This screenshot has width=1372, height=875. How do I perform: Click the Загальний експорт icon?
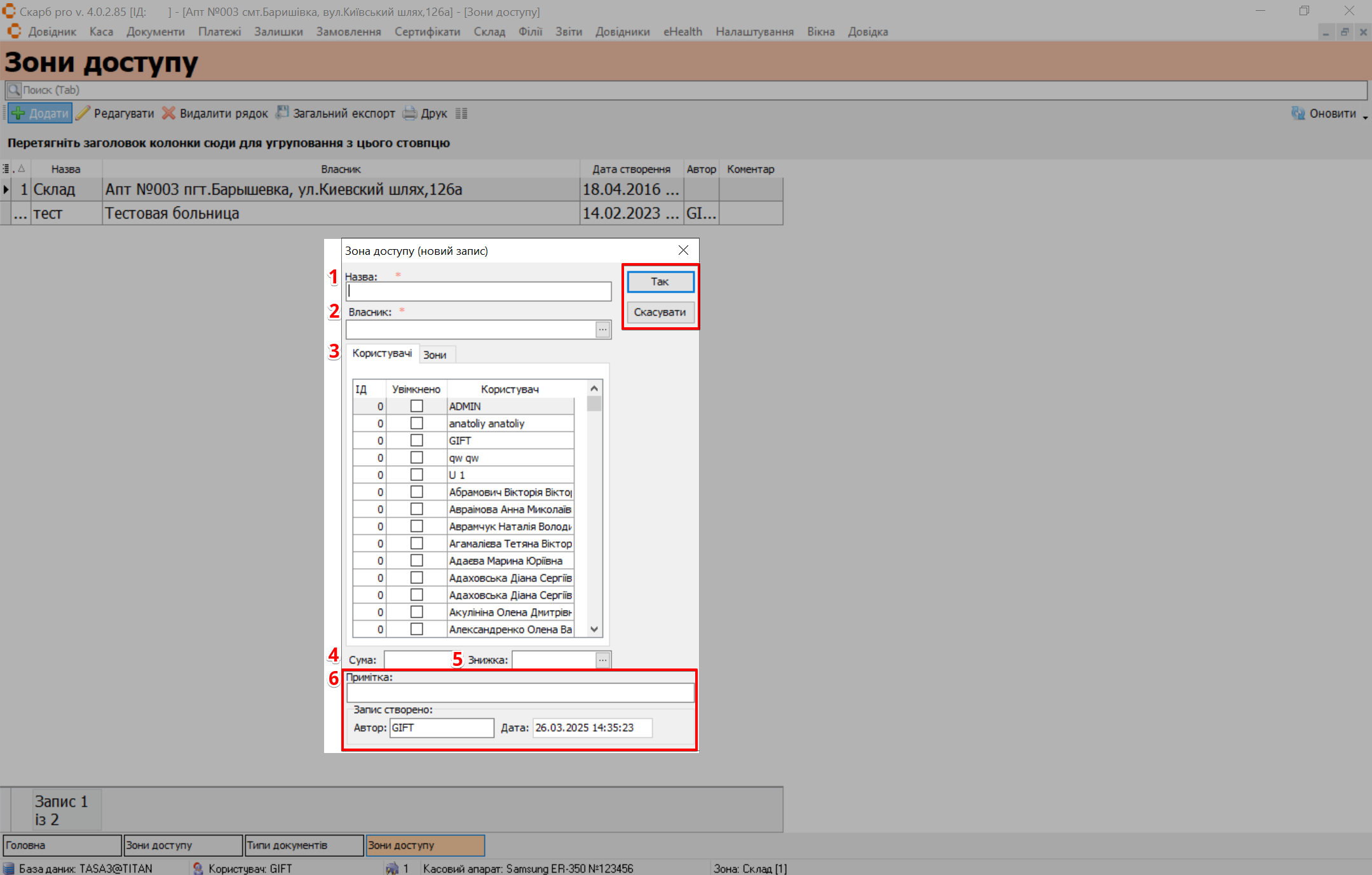point(282,113)
